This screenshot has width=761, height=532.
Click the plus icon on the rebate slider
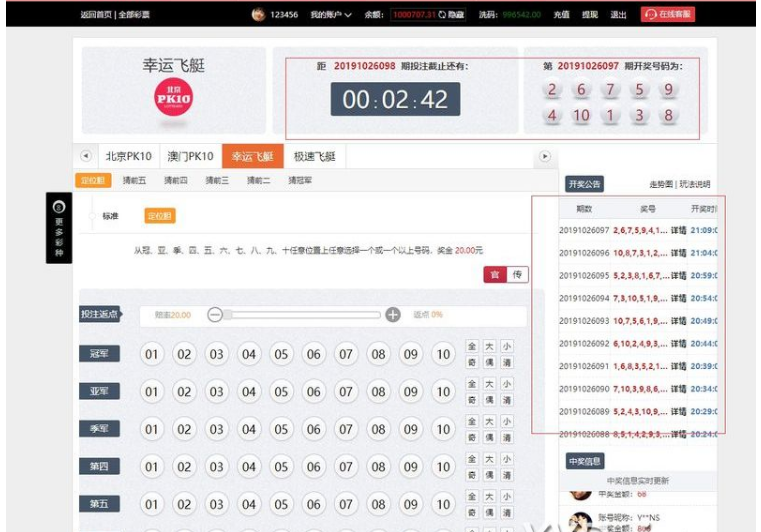click(393, 315)
